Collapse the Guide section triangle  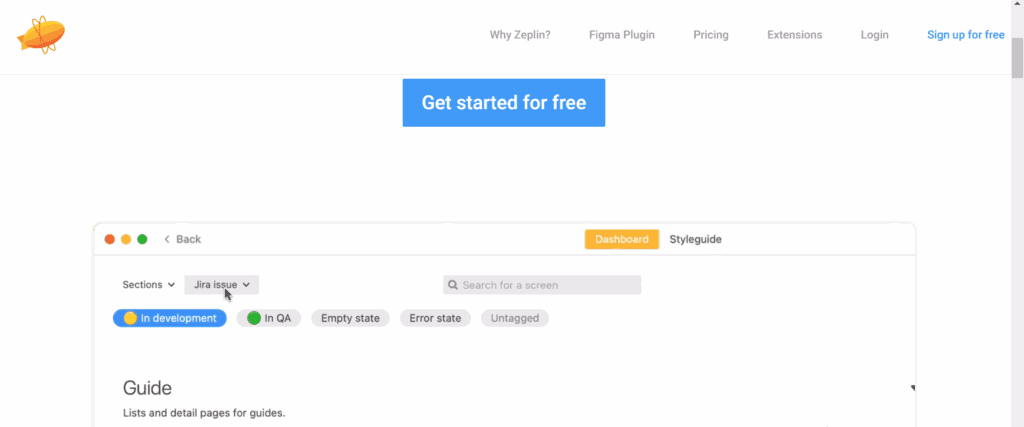912,388
